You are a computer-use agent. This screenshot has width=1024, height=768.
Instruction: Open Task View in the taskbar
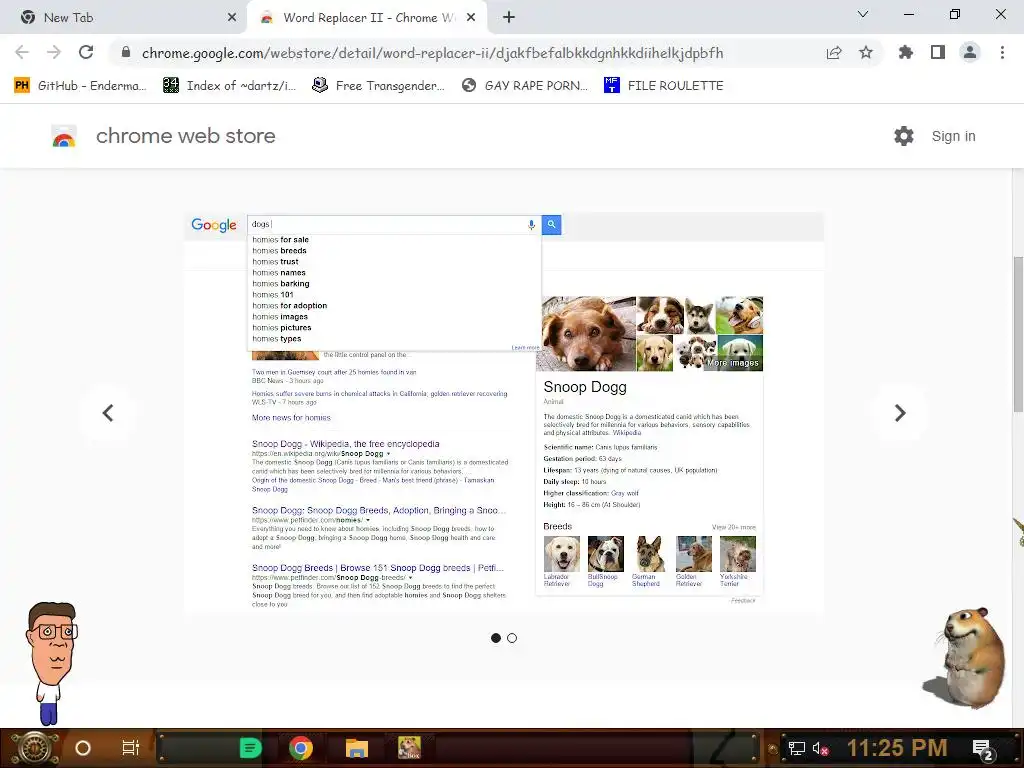[131, 748]
